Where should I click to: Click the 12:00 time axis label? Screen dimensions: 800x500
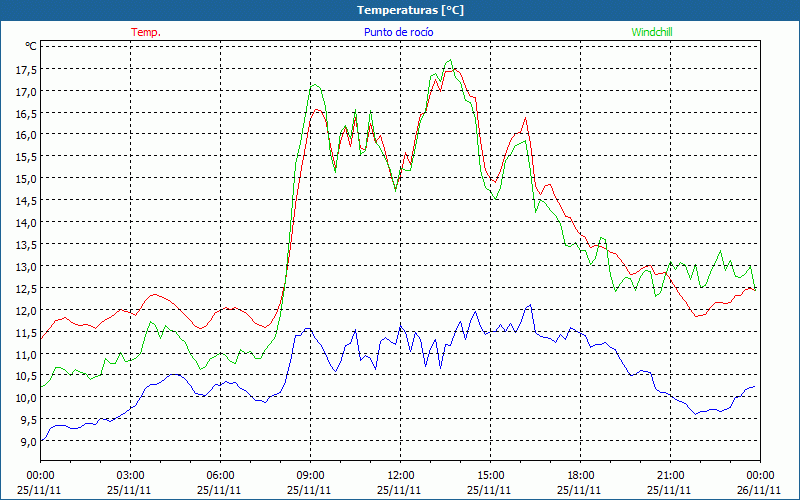(400, 475)
